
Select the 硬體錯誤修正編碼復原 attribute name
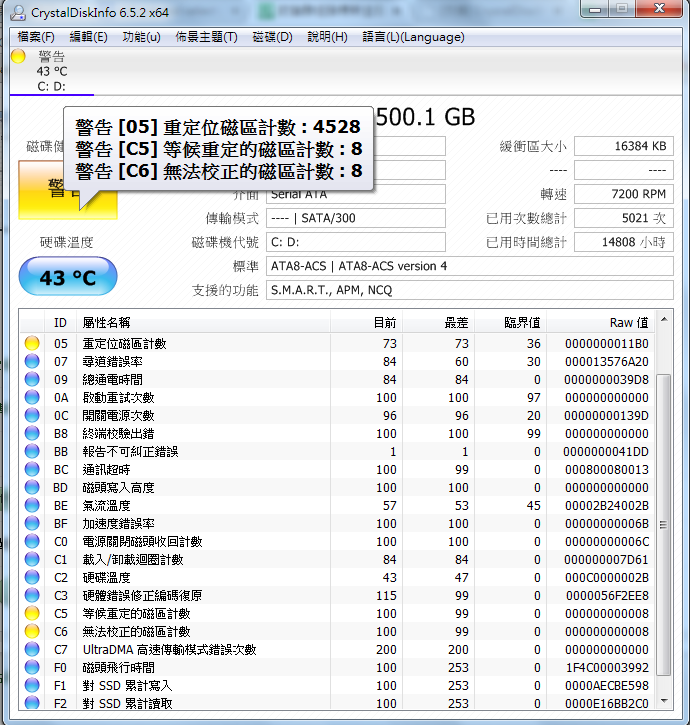[x=142, y=596]
